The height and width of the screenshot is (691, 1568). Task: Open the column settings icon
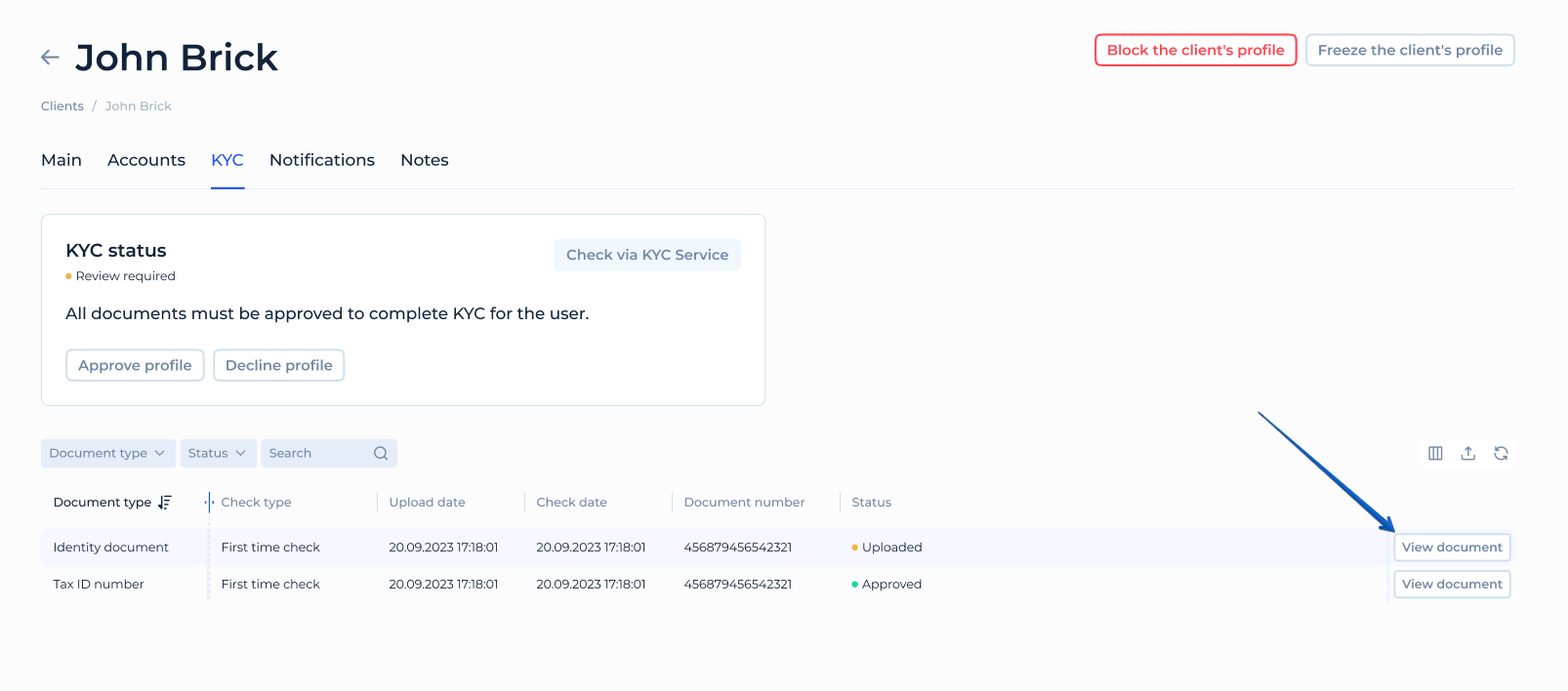pyautogui.click(x=1435, y=453)
